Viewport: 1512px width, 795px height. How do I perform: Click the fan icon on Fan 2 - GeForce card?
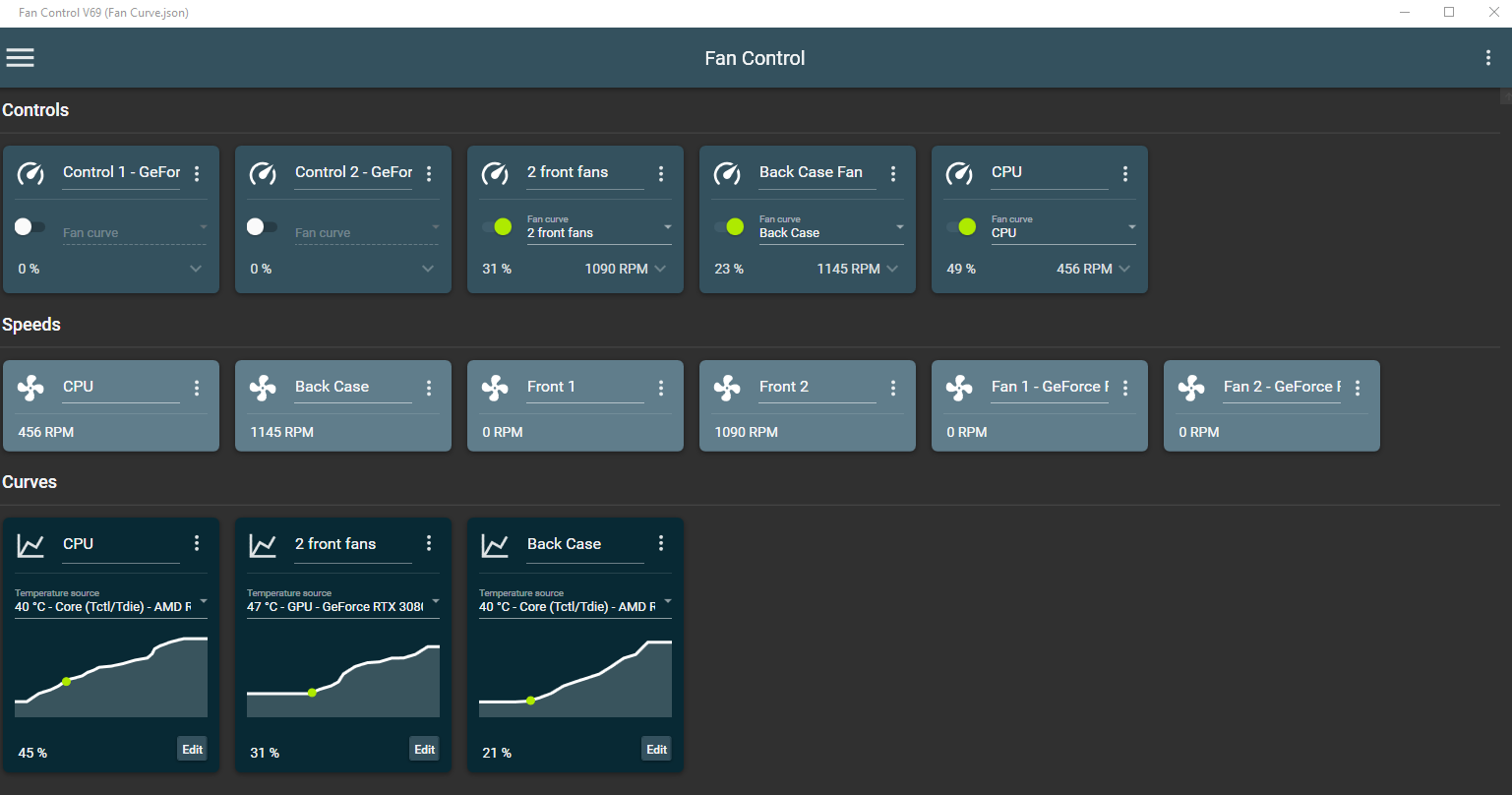point(1192,388)
